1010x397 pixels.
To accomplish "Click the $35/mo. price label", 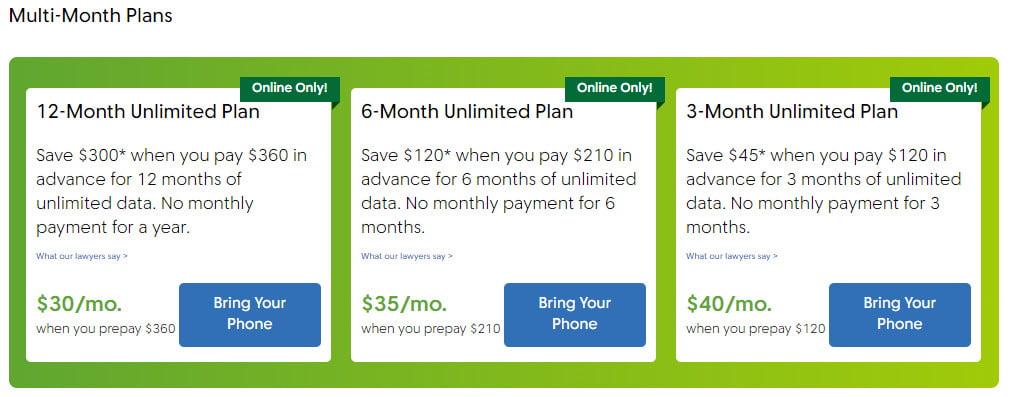I will click(x=404, y=303).
